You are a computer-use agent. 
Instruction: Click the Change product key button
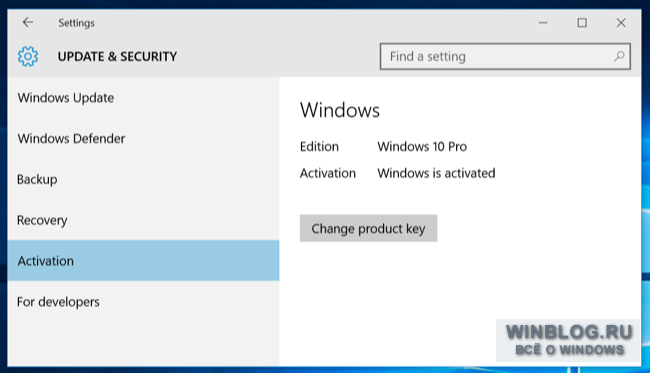pyautogui.click(x=368, y=228)
